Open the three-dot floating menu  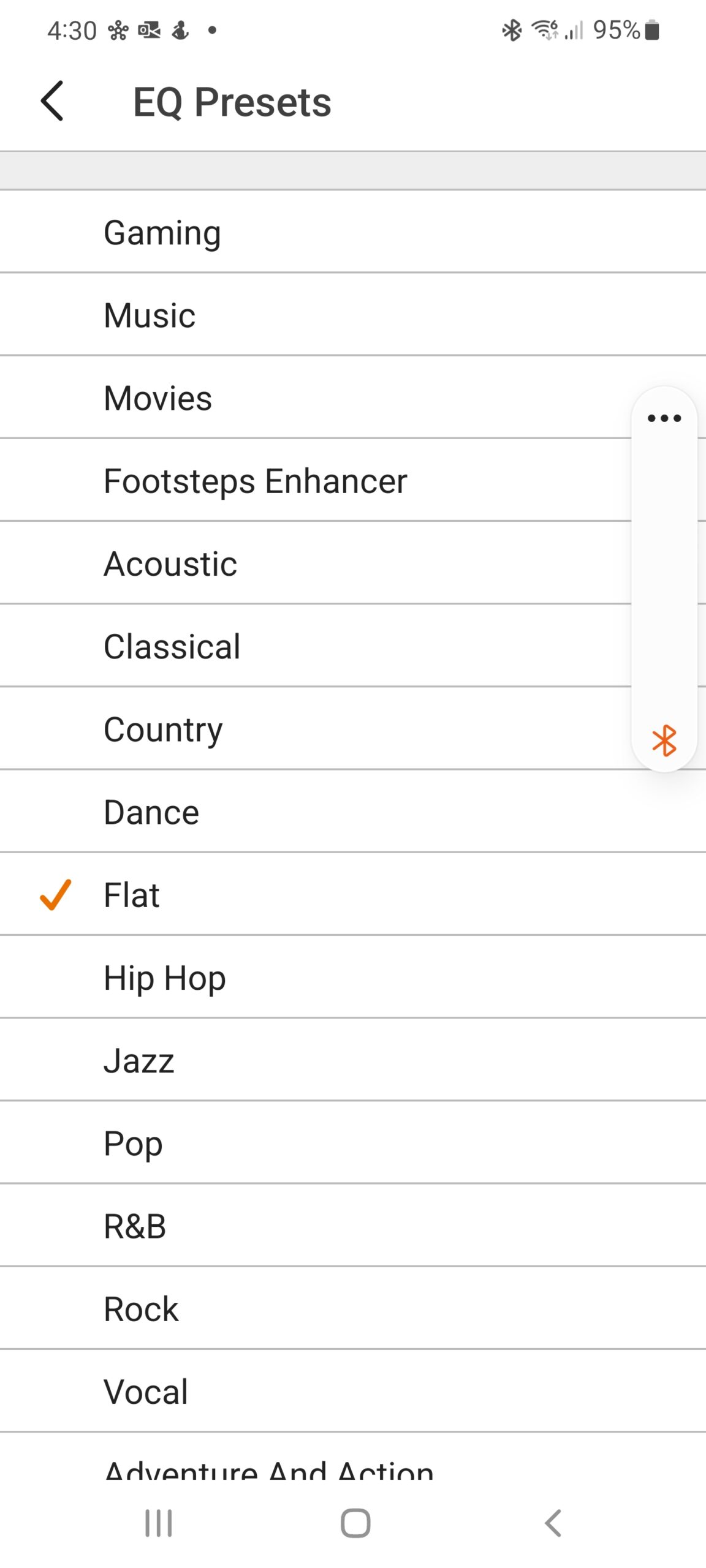point(664,418)
